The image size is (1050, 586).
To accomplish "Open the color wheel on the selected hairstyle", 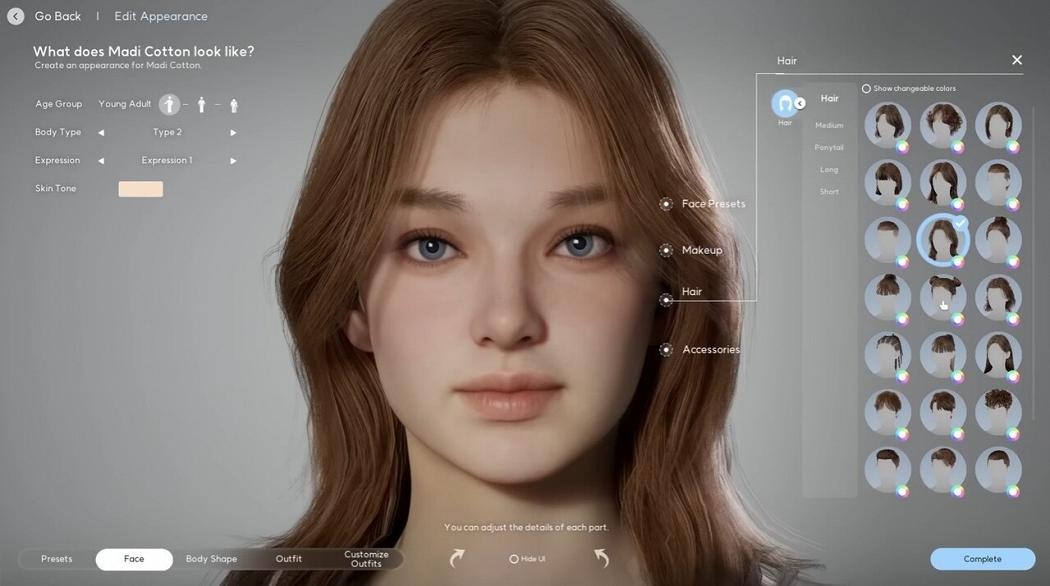I will click(958, 260).
